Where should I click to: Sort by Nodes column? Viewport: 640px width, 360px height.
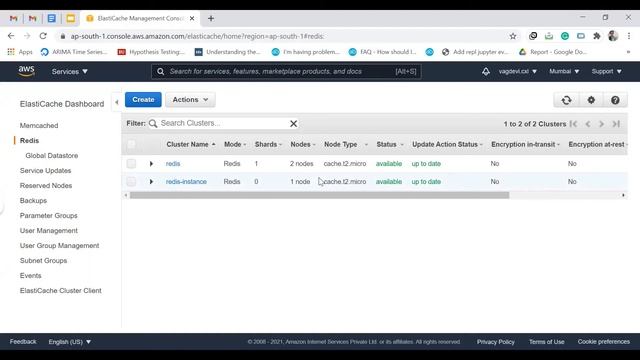303,144
